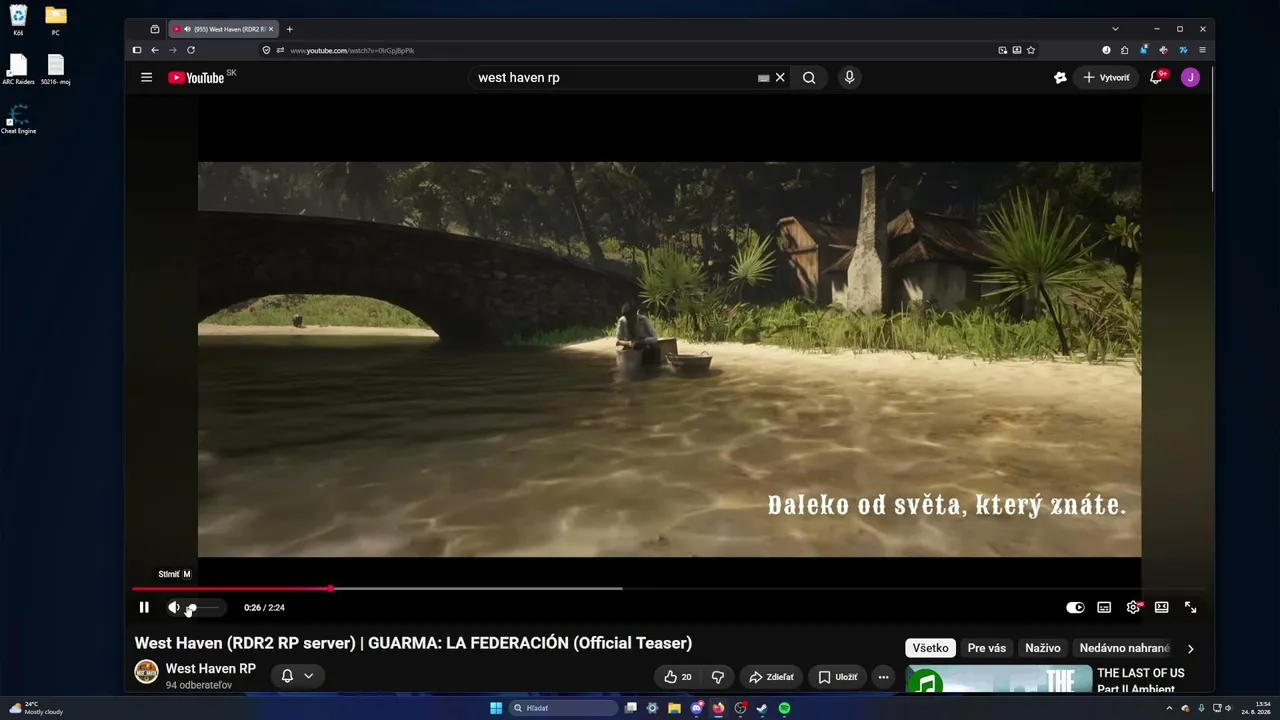Image resolution: width=1280 pixels, height=720 pixels.
Task: Open 'THE LAST OF US Part II Ambient' recommended video
Action: tap(1141, 681)
